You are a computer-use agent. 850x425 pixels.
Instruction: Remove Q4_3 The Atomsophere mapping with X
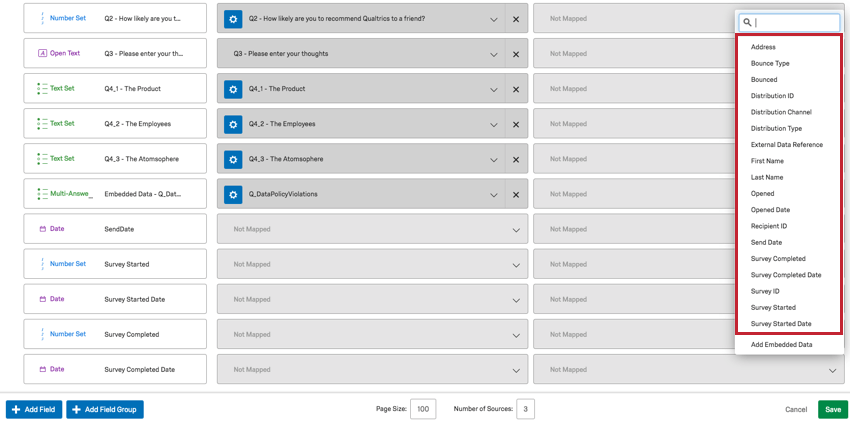click(x=516, y=160)
